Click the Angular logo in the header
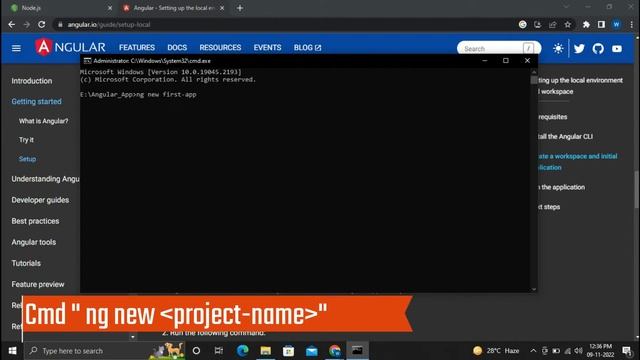 point(70,47)
